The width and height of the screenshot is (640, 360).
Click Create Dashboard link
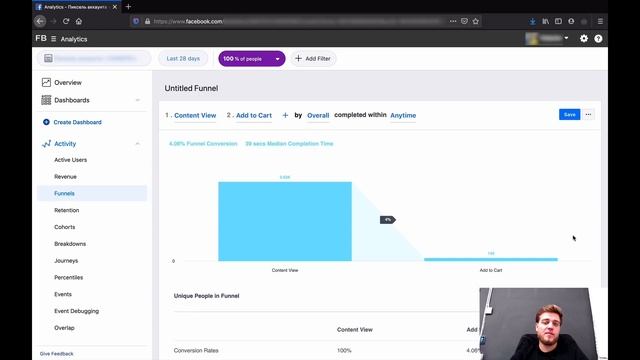77,122
